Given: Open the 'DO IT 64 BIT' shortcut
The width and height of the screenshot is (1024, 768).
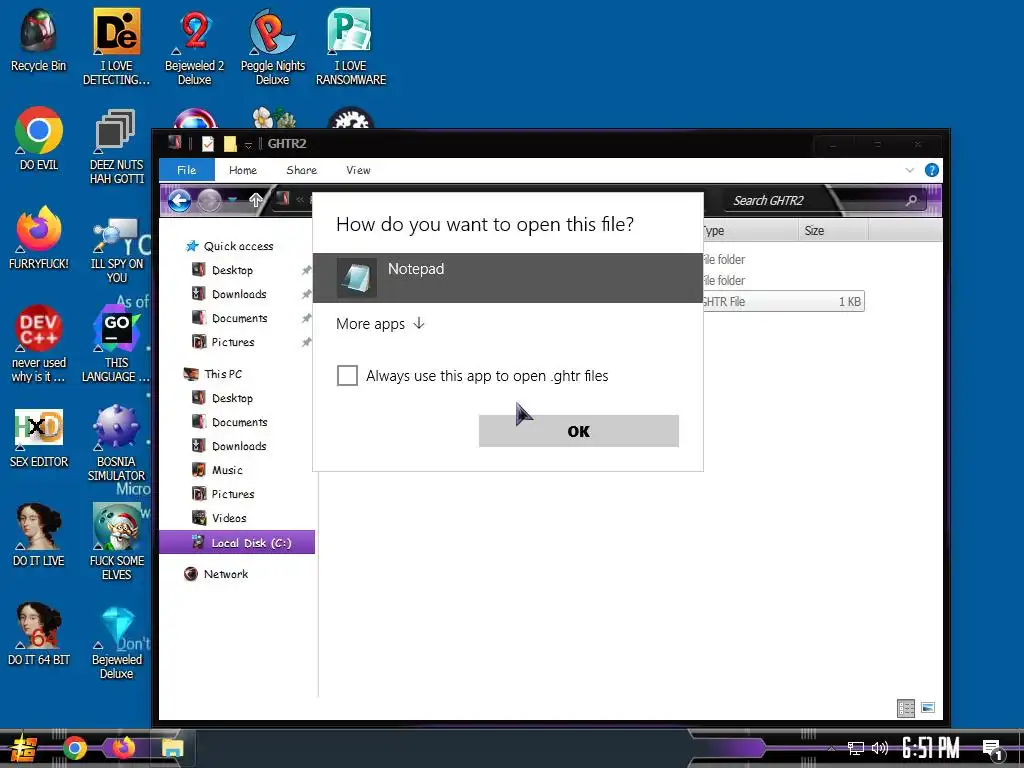Looking at the screenshot, I should 39,633.
